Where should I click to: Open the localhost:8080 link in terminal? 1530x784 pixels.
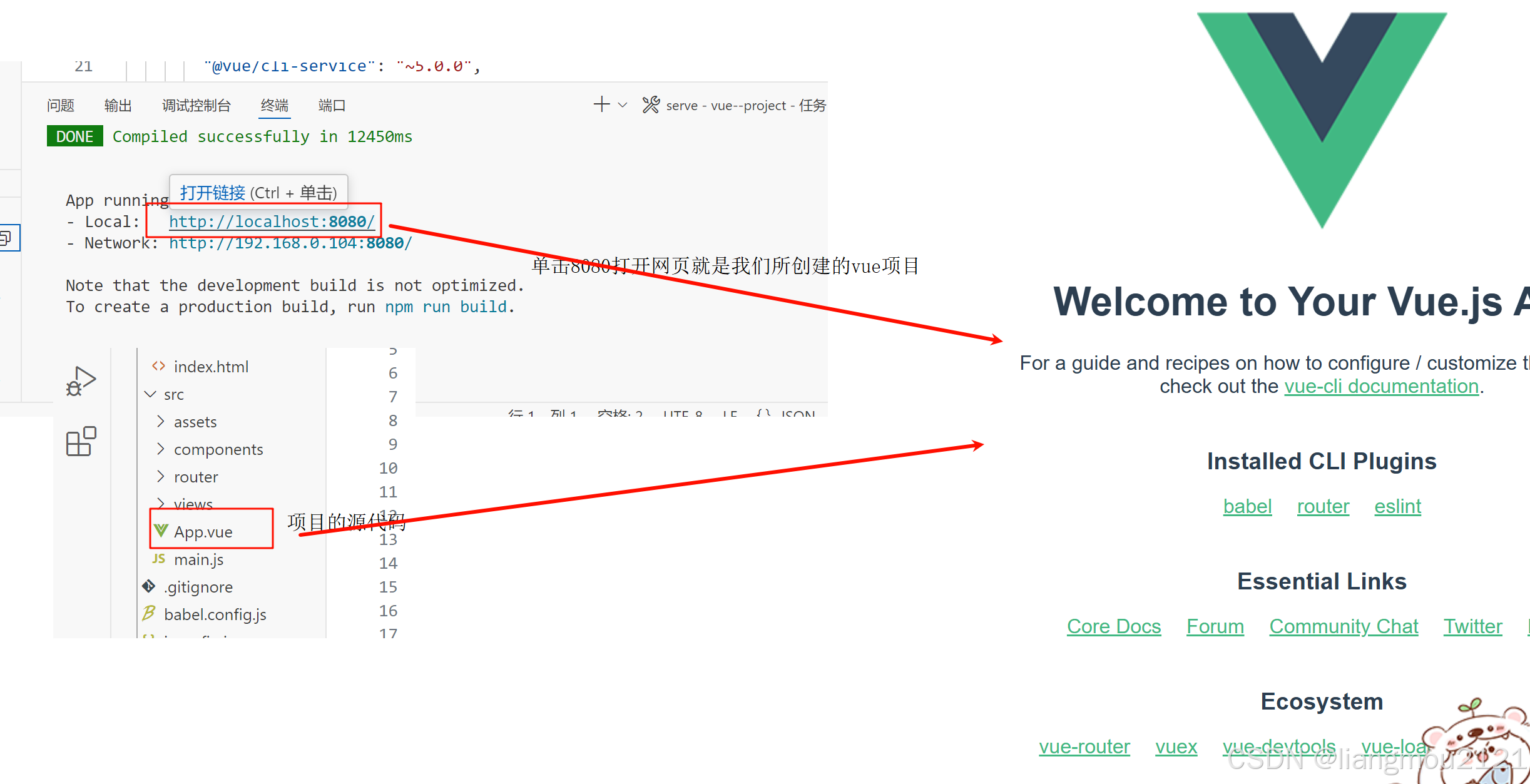pos(272,221)
